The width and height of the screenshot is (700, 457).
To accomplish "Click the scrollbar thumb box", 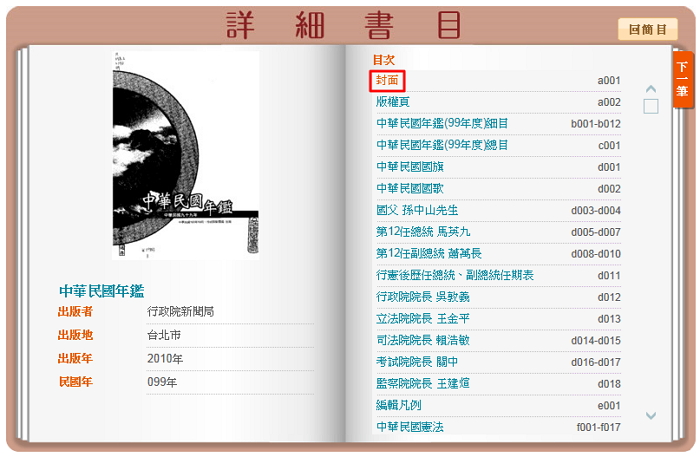I will point(651,106).
